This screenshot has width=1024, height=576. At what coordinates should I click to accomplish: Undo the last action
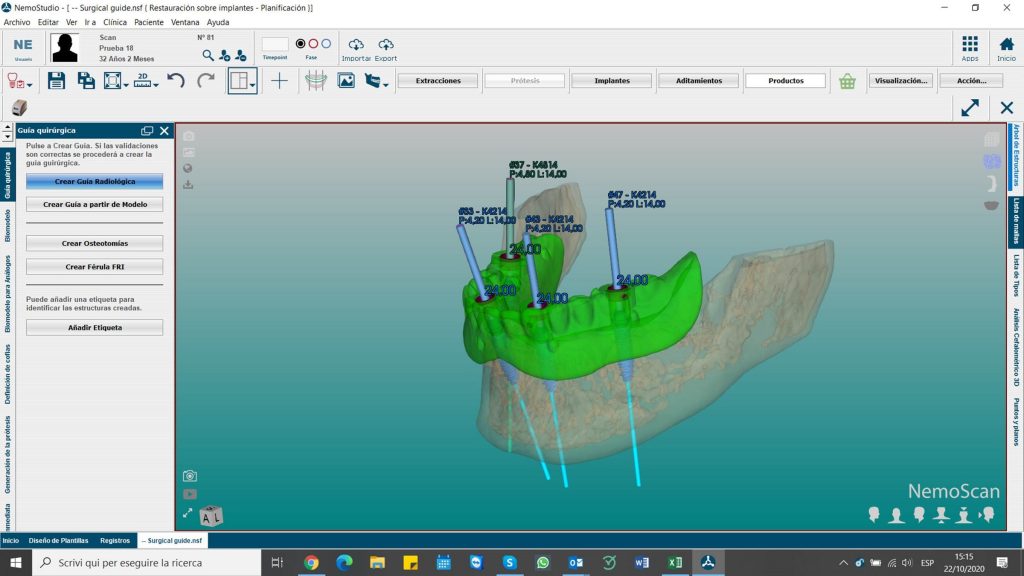176,80
